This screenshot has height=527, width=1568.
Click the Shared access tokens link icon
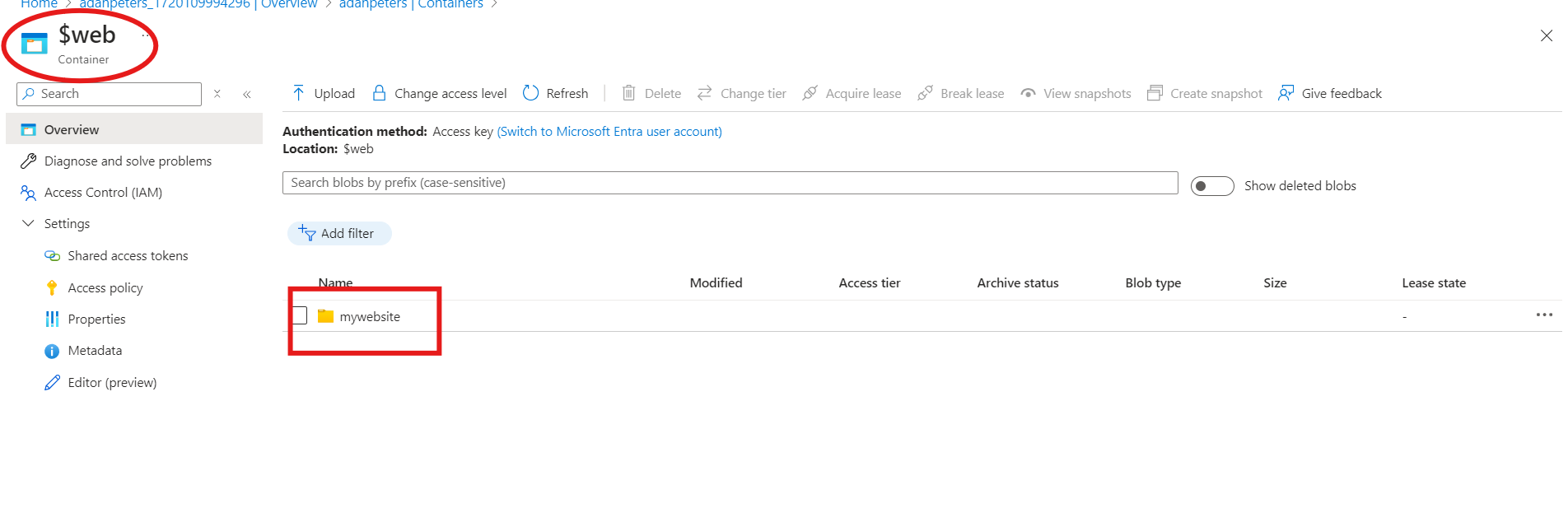tap(52, 256)
